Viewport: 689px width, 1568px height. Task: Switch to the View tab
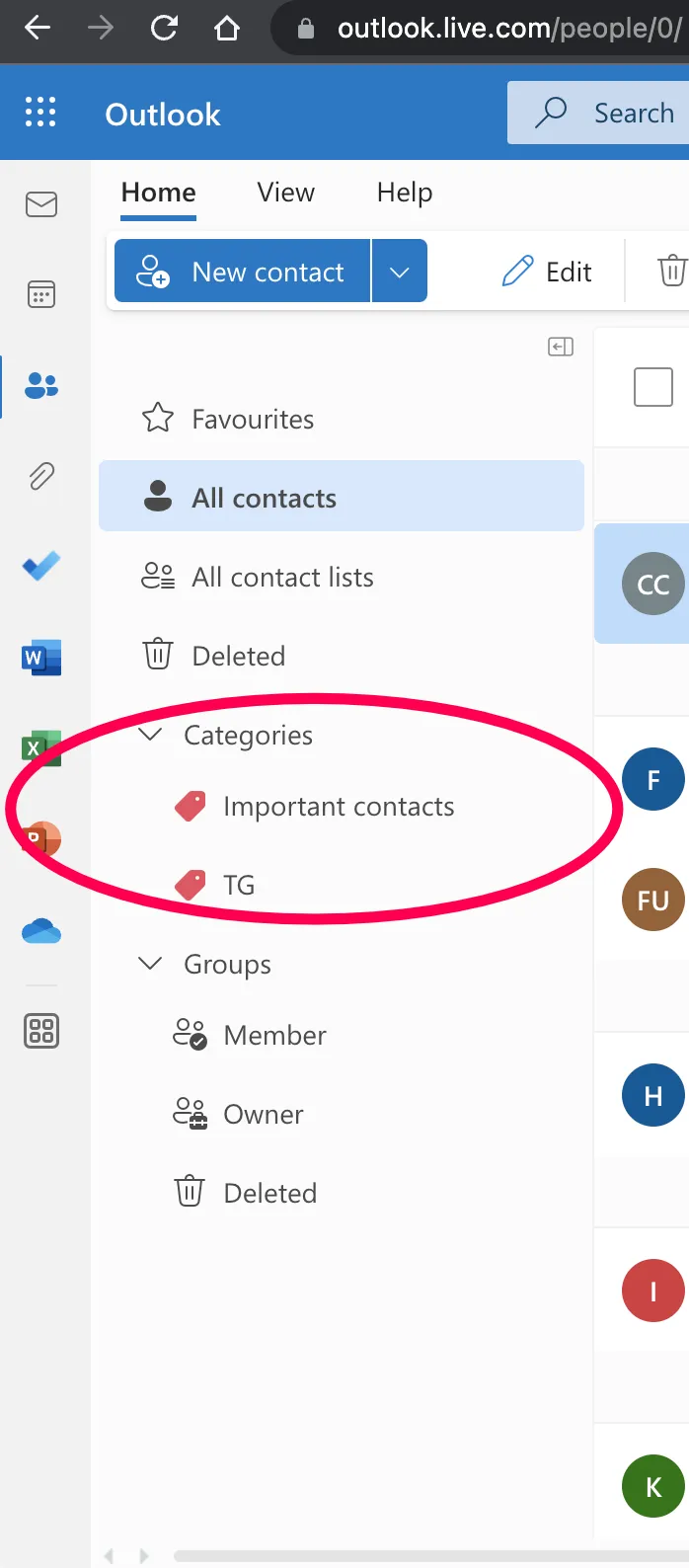pyautogui.click(x=285, y=193)
